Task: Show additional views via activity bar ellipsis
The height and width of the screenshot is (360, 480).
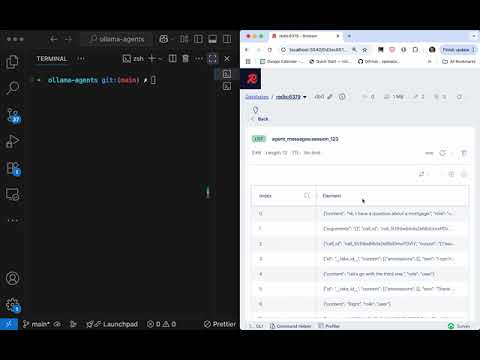Action: tap(13, 220)
